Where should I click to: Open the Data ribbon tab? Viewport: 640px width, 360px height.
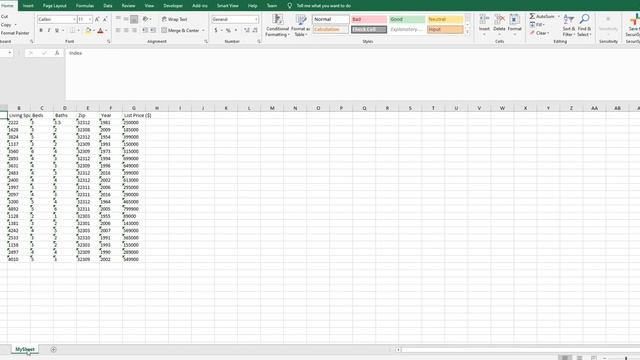pos(108,6)
